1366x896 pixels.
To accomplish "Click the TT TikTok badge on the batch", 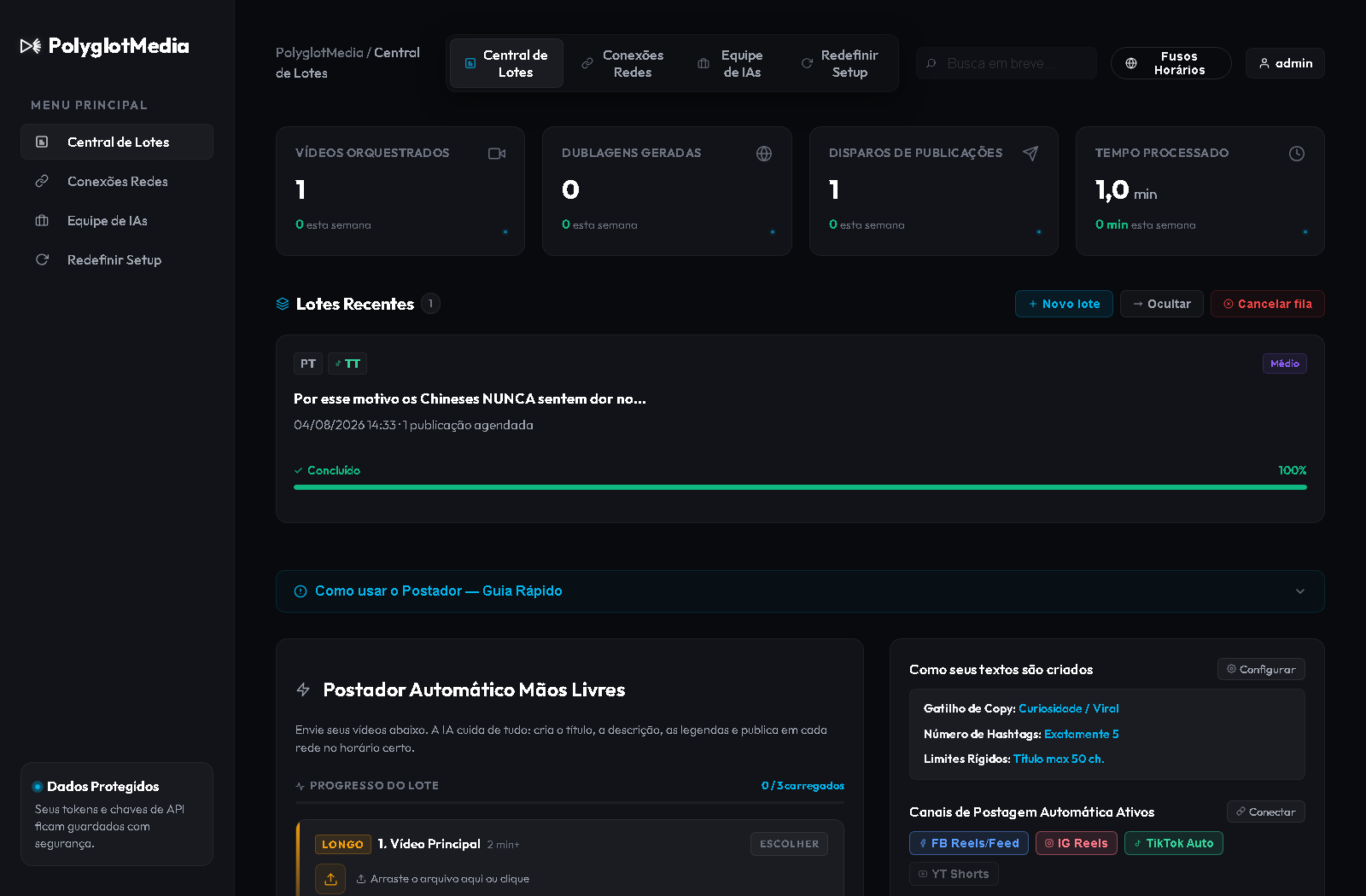I will [347, 364].
